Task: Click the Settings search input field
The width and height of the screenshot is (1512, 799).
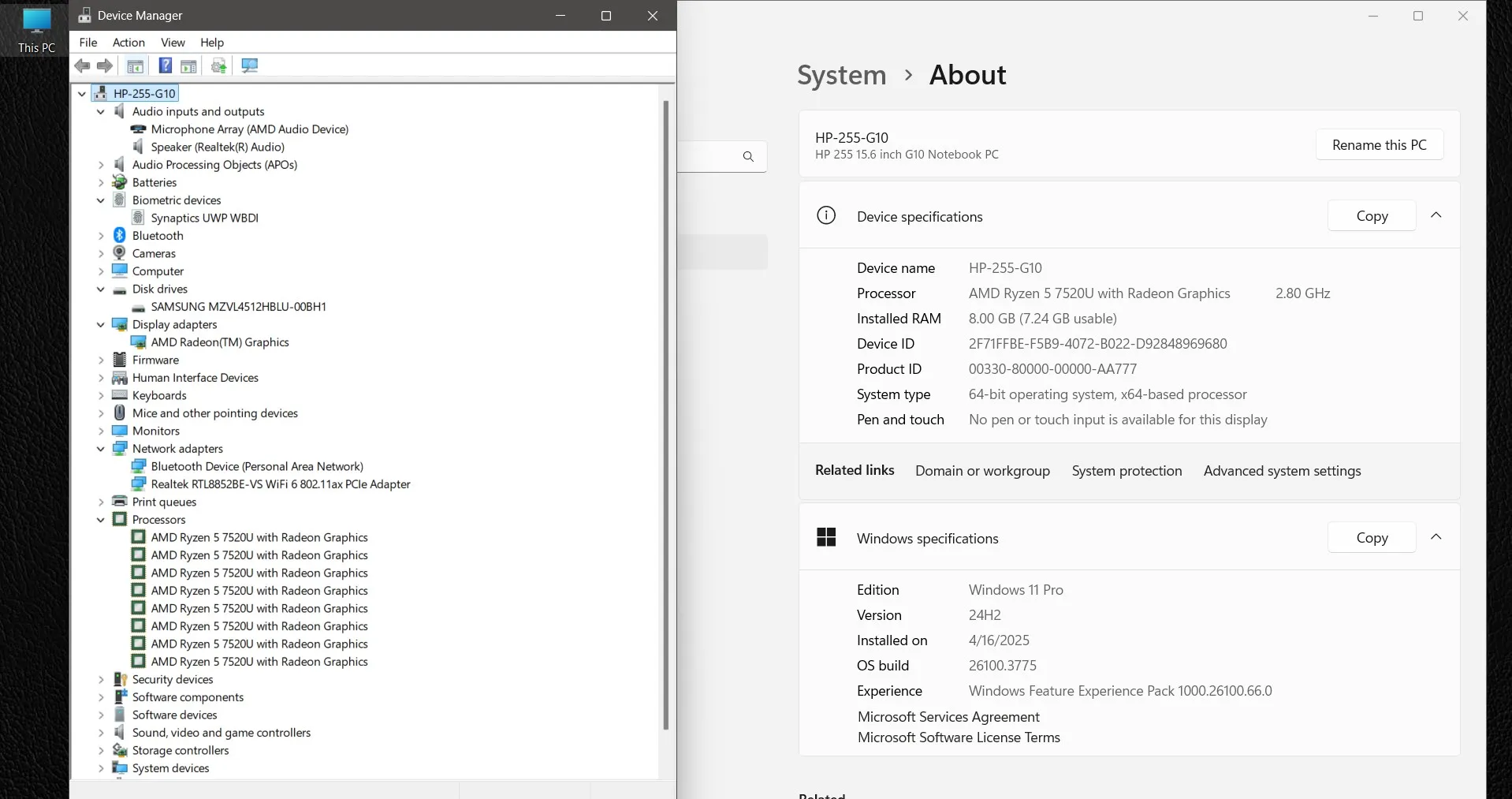Action: [x=721, y=156]
